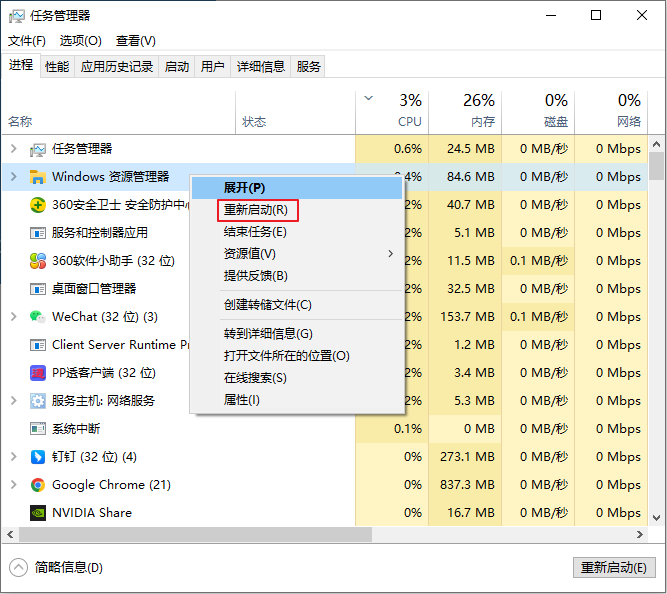The height and width of the screenshot is (594, 667).
Task: Switch to the 用户 tab
Action: [212, 67]
